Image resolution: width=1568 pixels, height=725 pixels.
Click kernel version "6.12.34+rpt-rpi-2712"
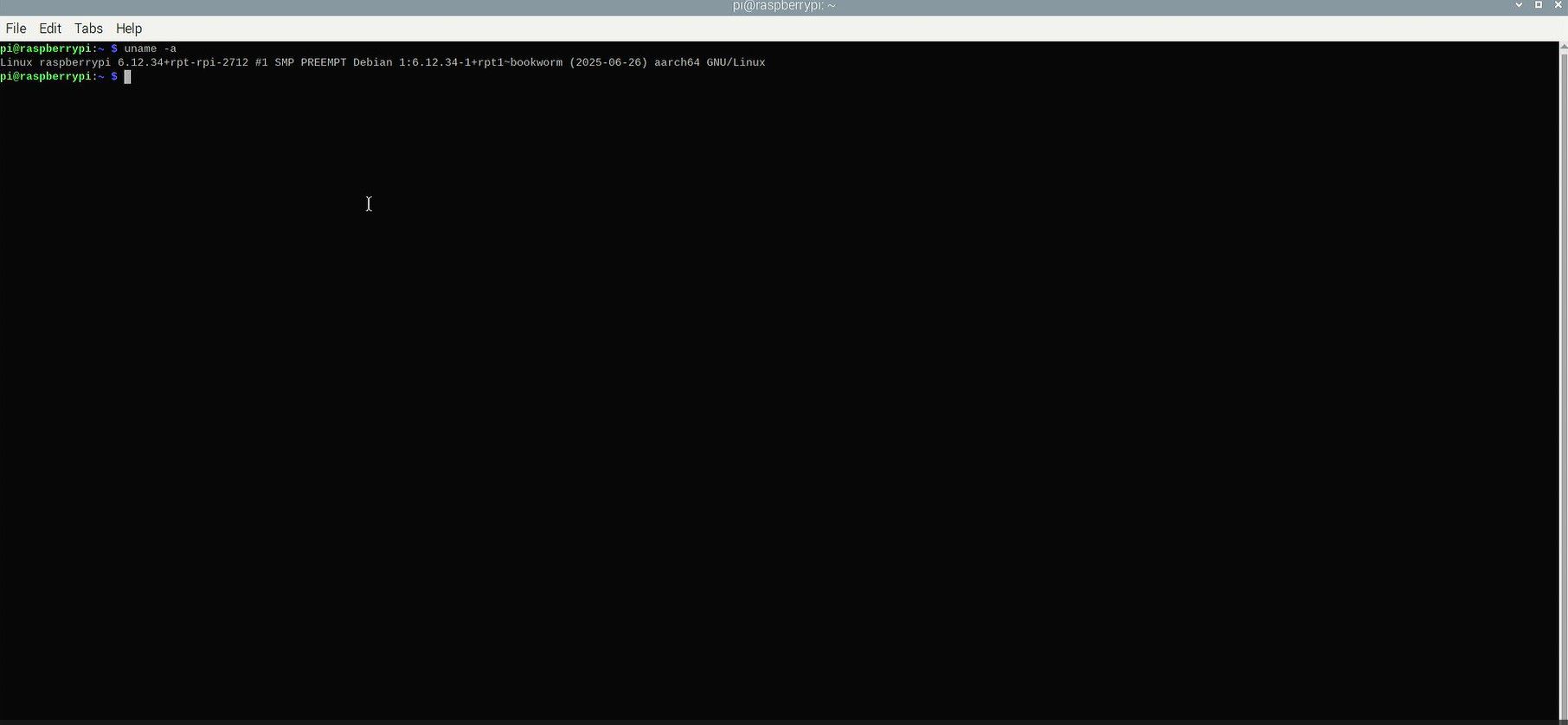(183, 62)
